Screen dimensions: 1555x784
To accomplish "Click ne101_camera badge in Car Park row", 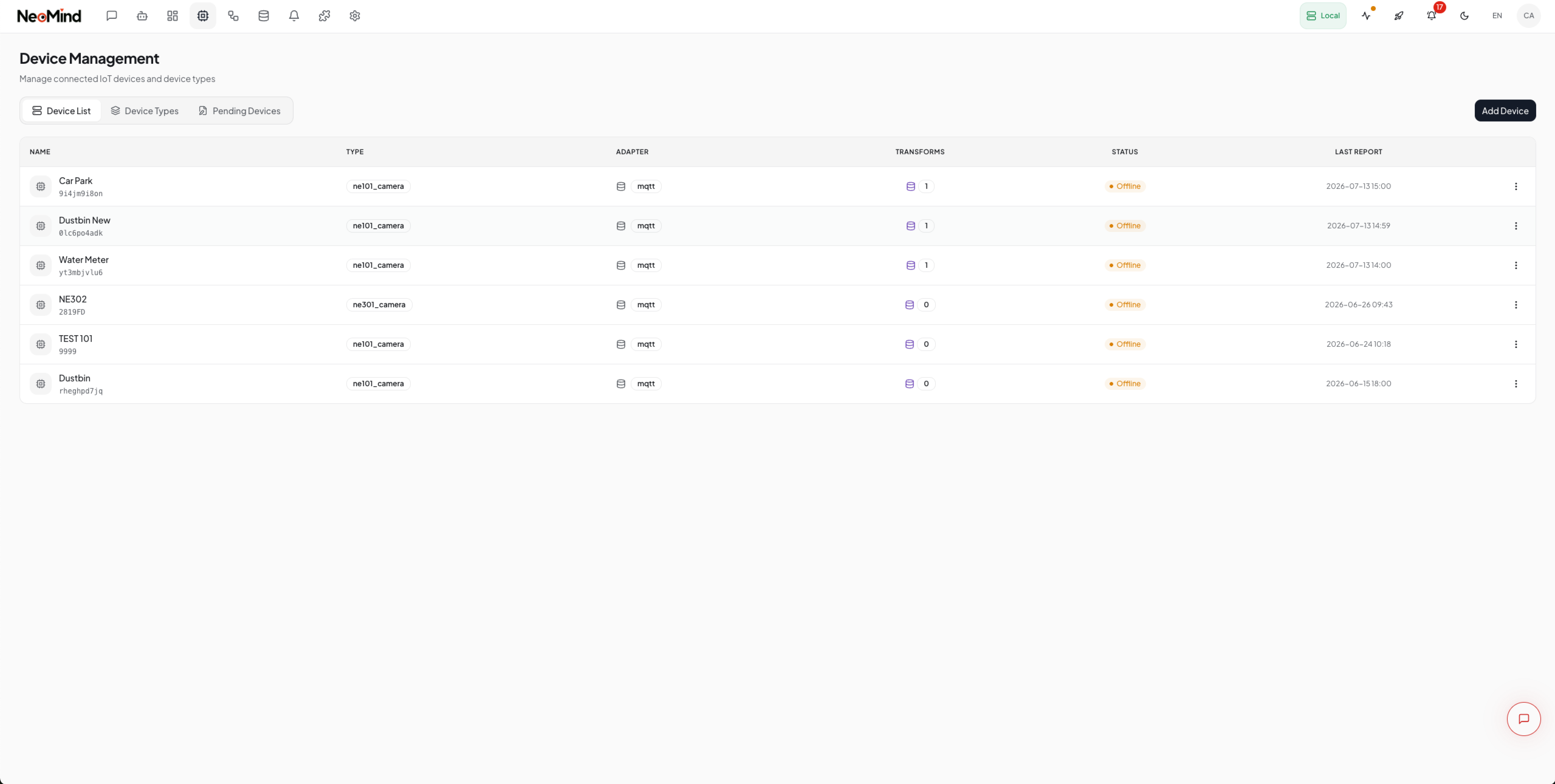I will 379,186.
